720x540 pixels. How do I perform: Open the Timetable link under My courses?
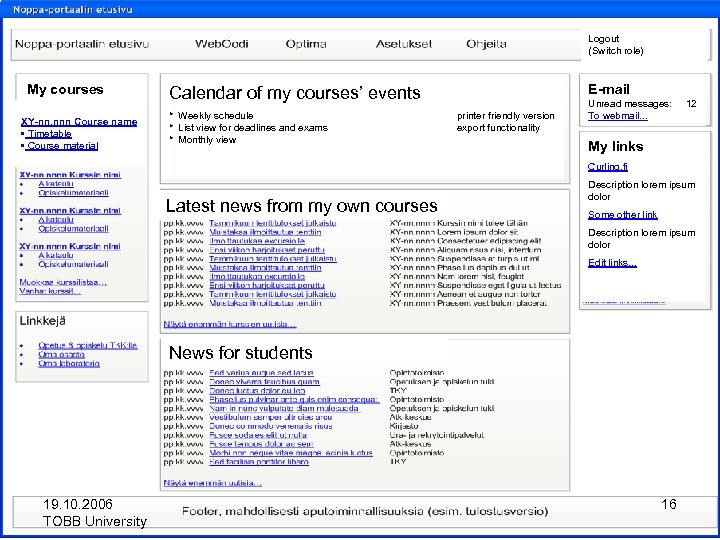click(49, 134)
